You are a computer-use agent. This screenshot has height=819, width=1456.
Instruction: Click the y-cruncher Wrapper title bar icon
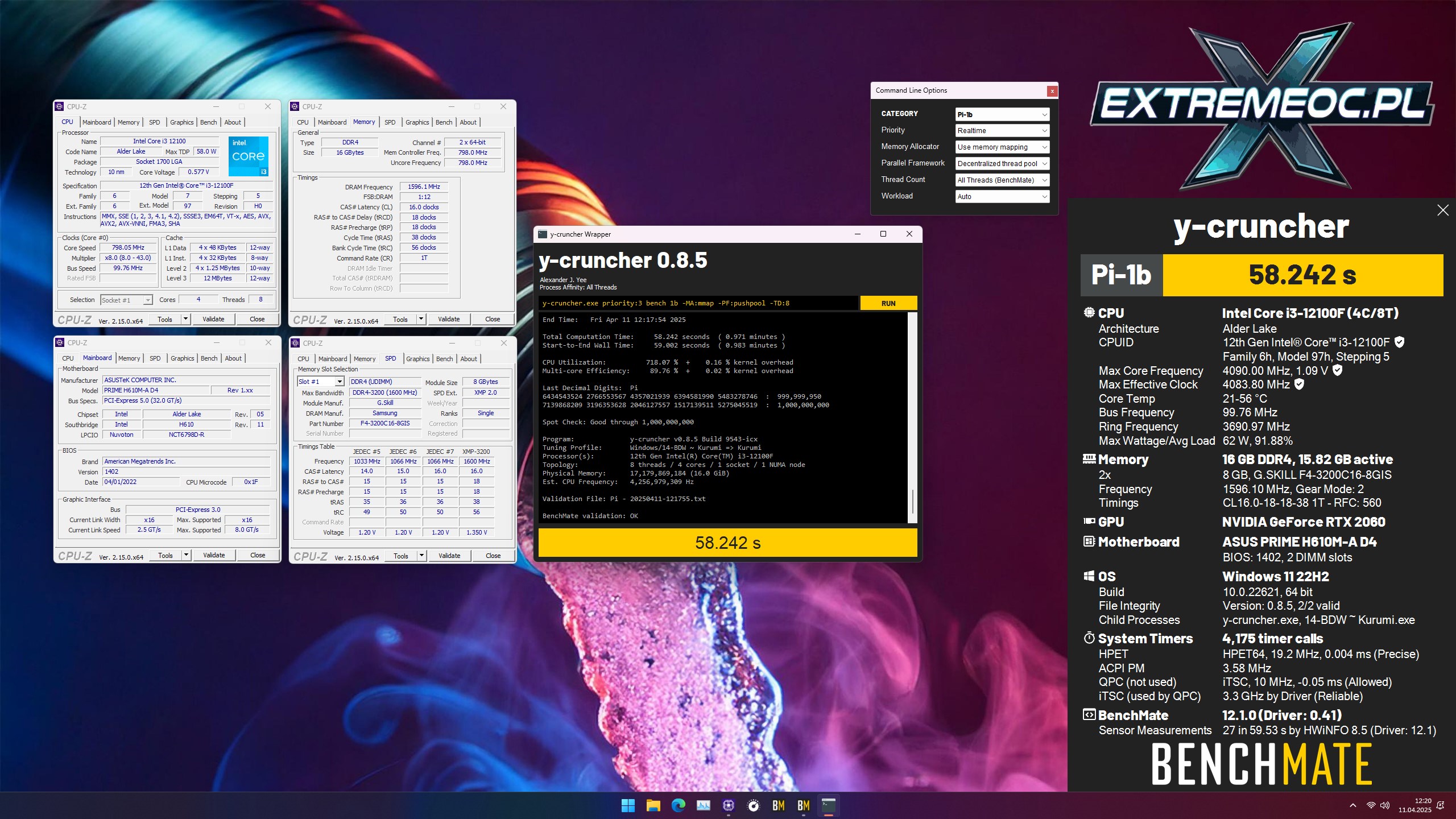coord(543,234)
